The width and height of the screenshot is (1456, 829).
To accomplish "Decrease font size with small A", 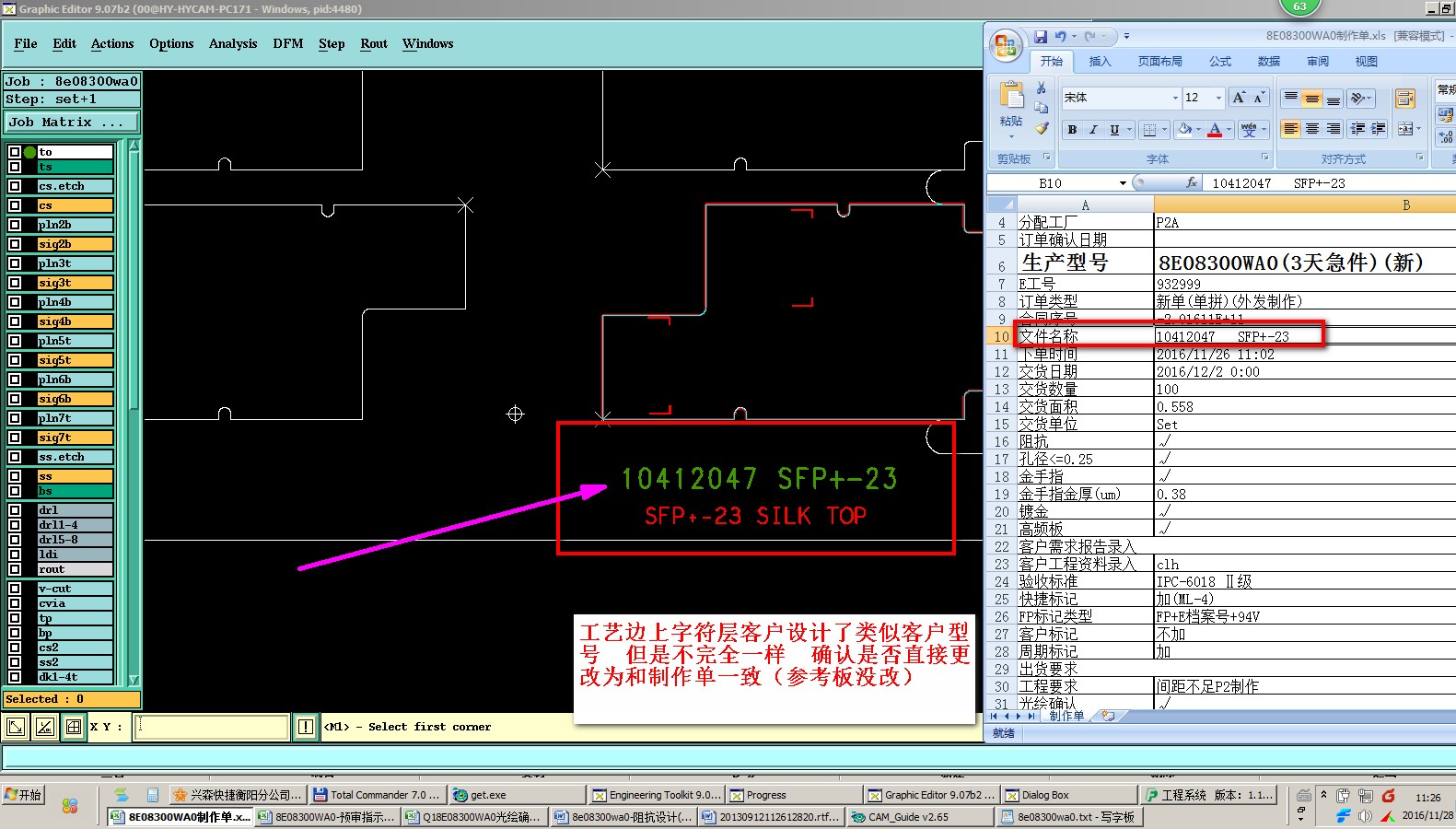I will pos(1260,98).
